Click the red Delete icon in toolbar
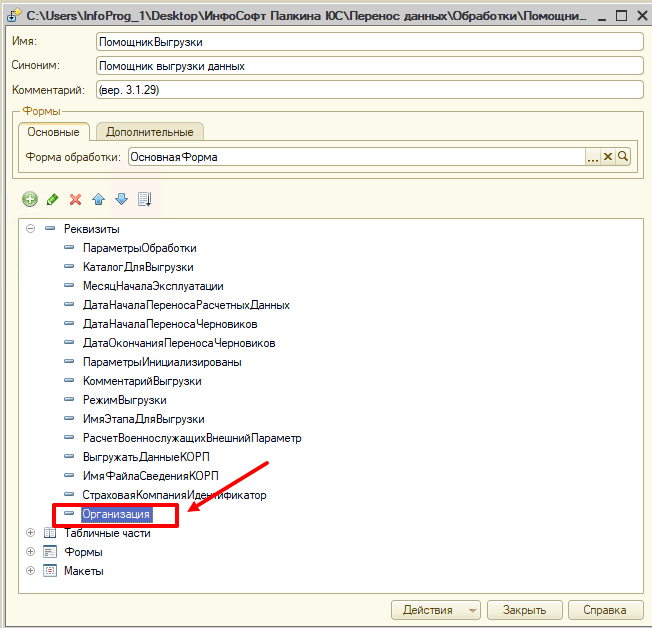Viewport: 652px width, 628px height. point(75,199)
